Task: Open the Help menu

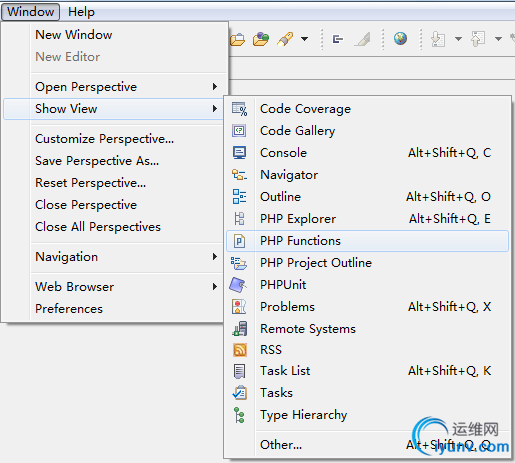Action: point(81,12)
